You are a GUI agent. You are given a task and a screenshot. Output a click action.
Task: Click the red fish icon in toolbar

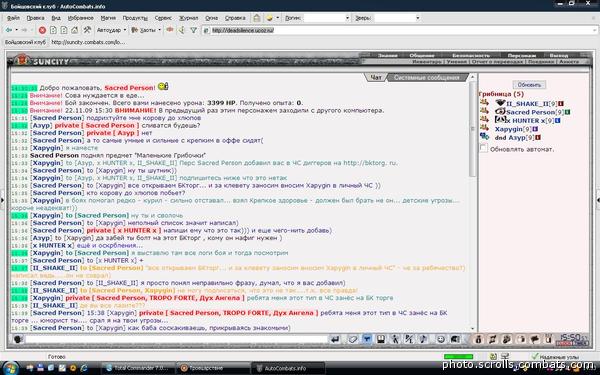170,29
